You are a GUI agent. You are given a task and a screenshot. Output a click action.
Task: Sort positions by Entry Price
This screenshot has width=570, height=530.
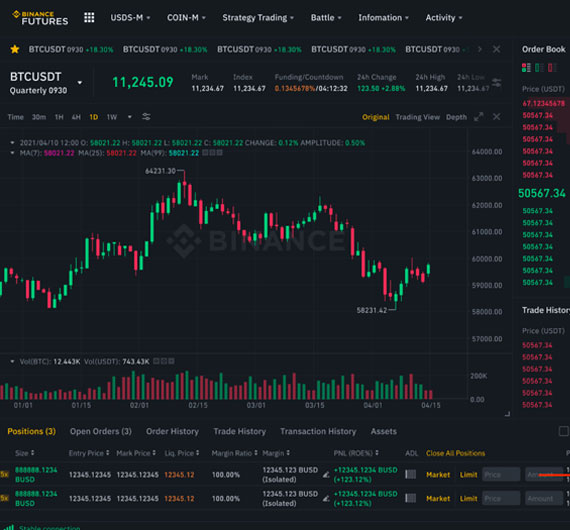tap(89, 453)
